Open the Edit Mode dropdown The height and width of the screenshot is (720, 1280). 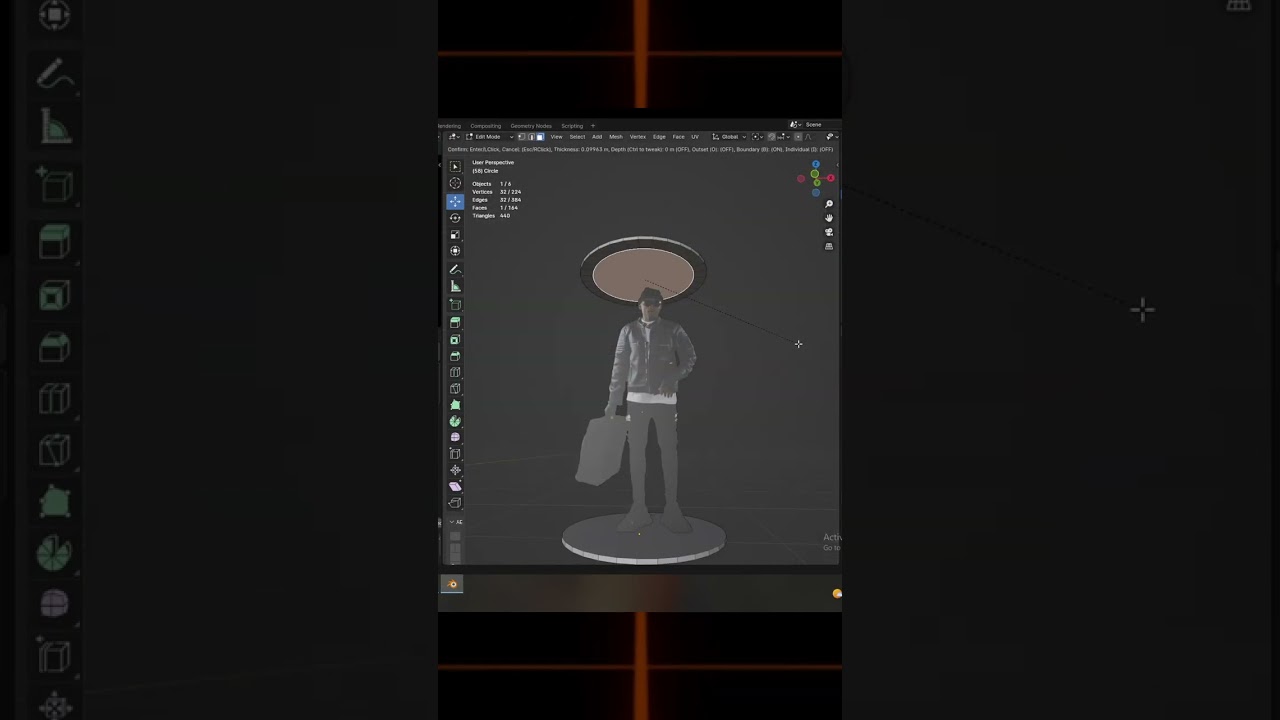click(x=490, y=137)
